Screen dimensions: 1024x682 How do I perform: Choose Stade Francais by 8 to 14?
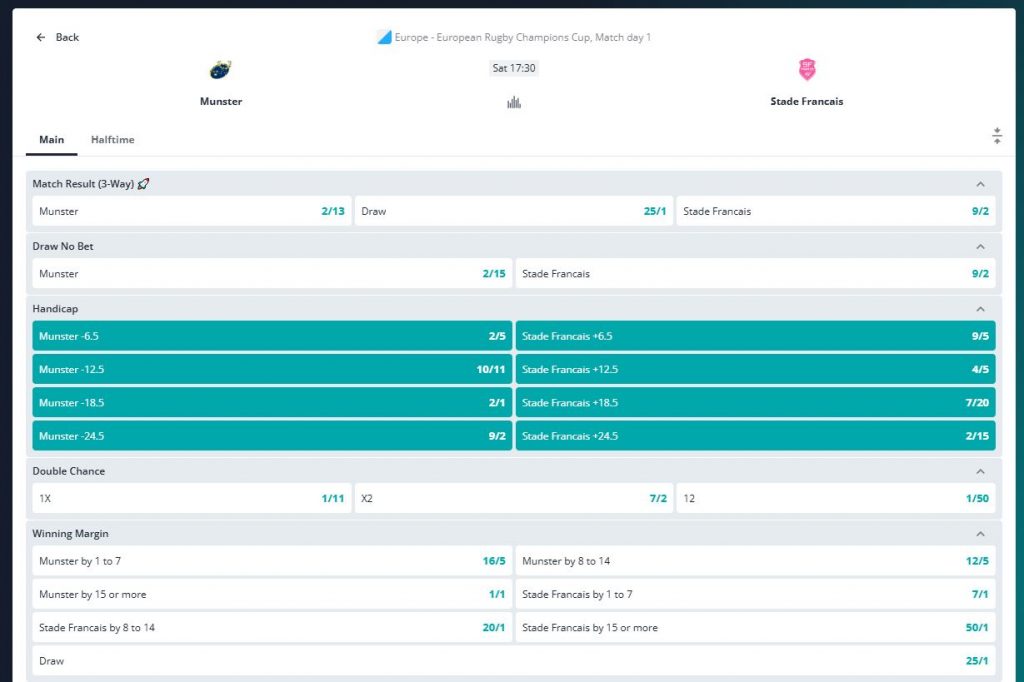coord(272,628)
